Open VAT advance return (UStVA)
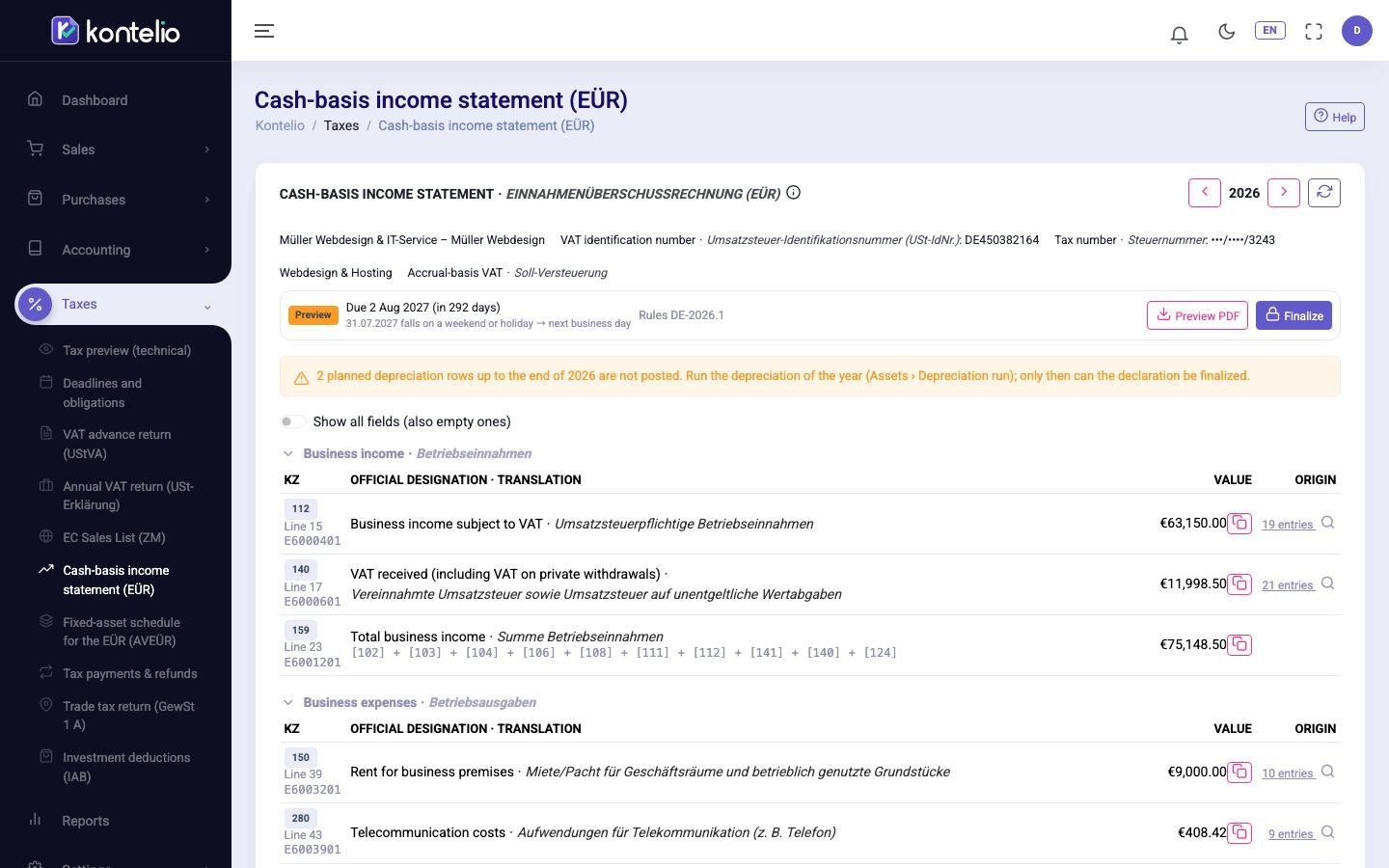The height and width of the screenshot is (868, 1389). pos(117,444)
